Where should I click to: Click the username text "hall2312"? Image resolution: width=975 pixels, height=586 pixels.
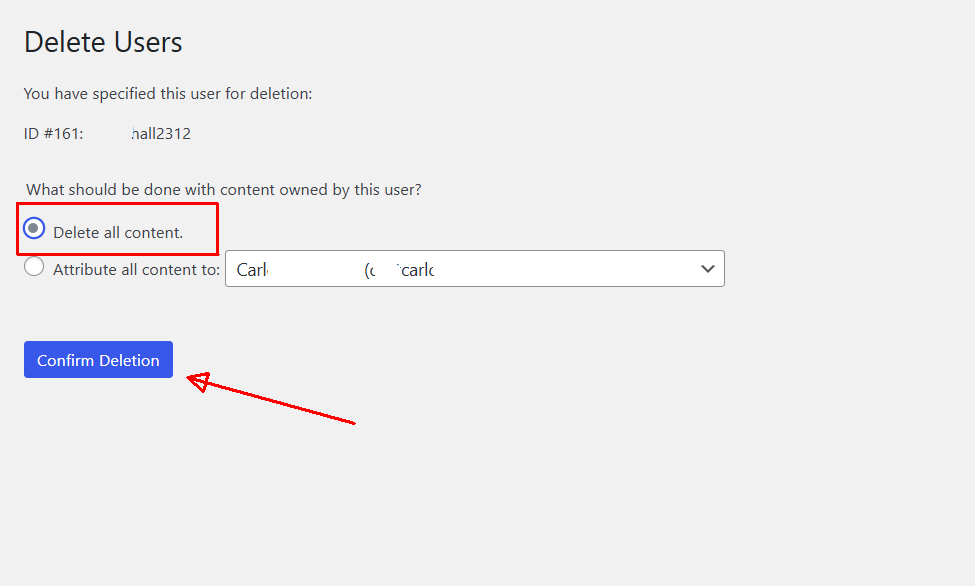pos(161,133)
